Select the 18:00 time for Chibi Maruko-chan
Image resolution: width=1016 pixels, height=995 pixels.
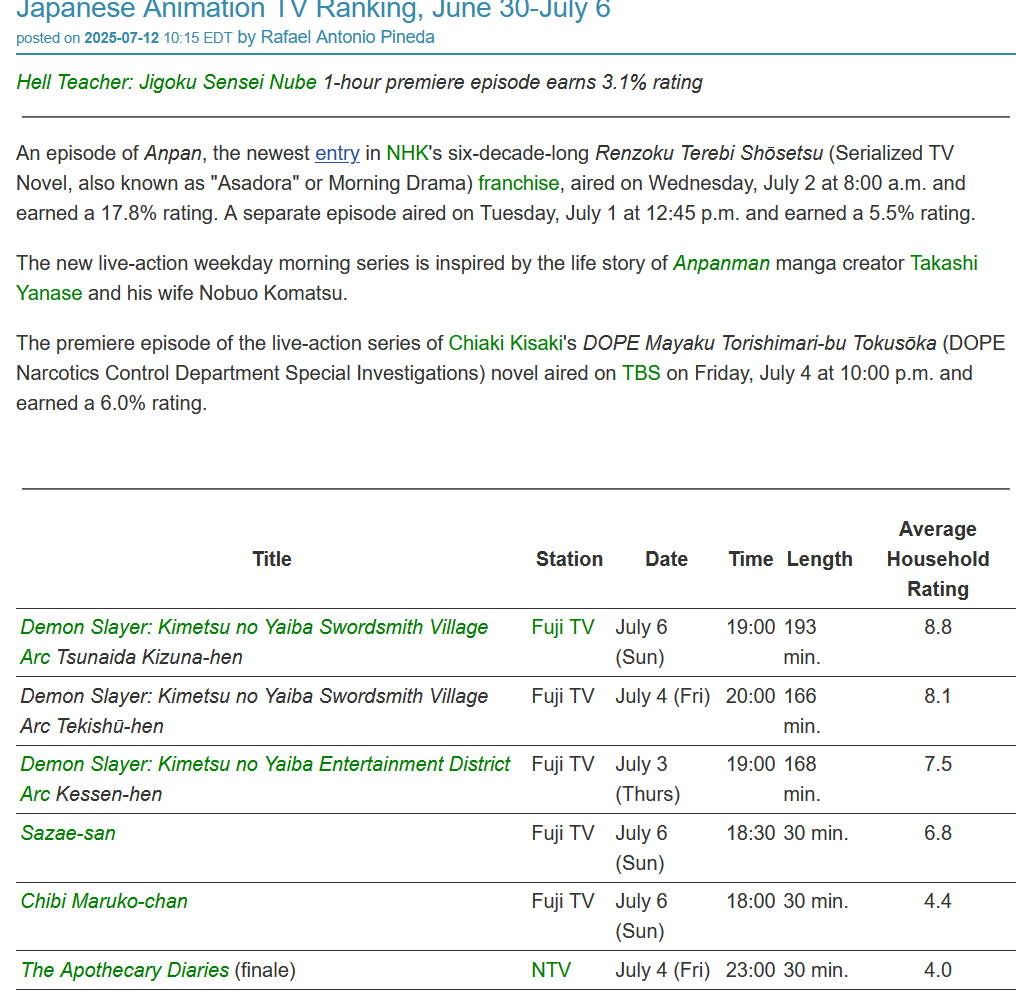tap(750, 901)
